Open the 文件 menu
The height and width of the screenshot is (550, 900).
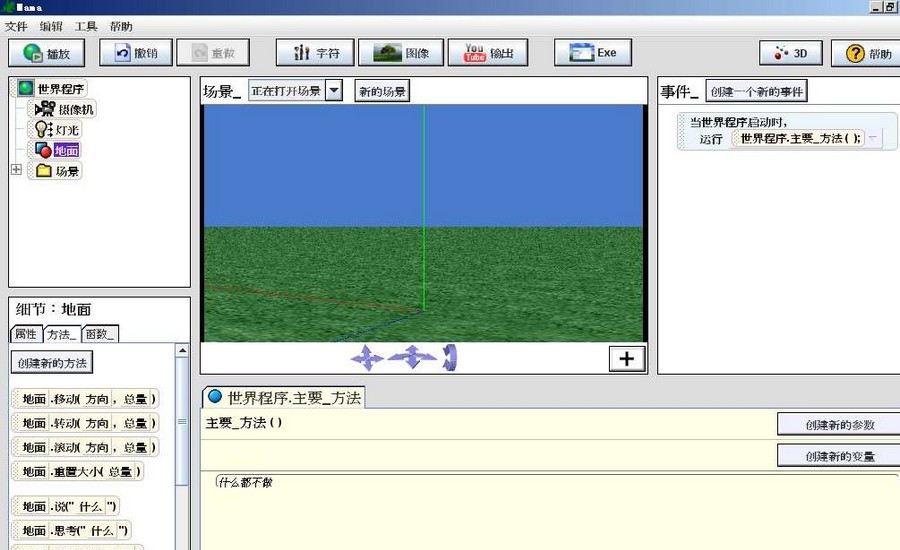(x=16, y=26)
